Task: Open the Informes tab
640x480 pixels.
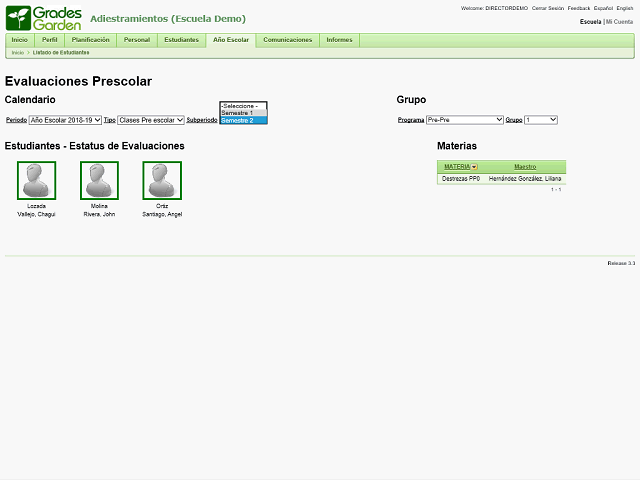Action: tap(339, 40)
